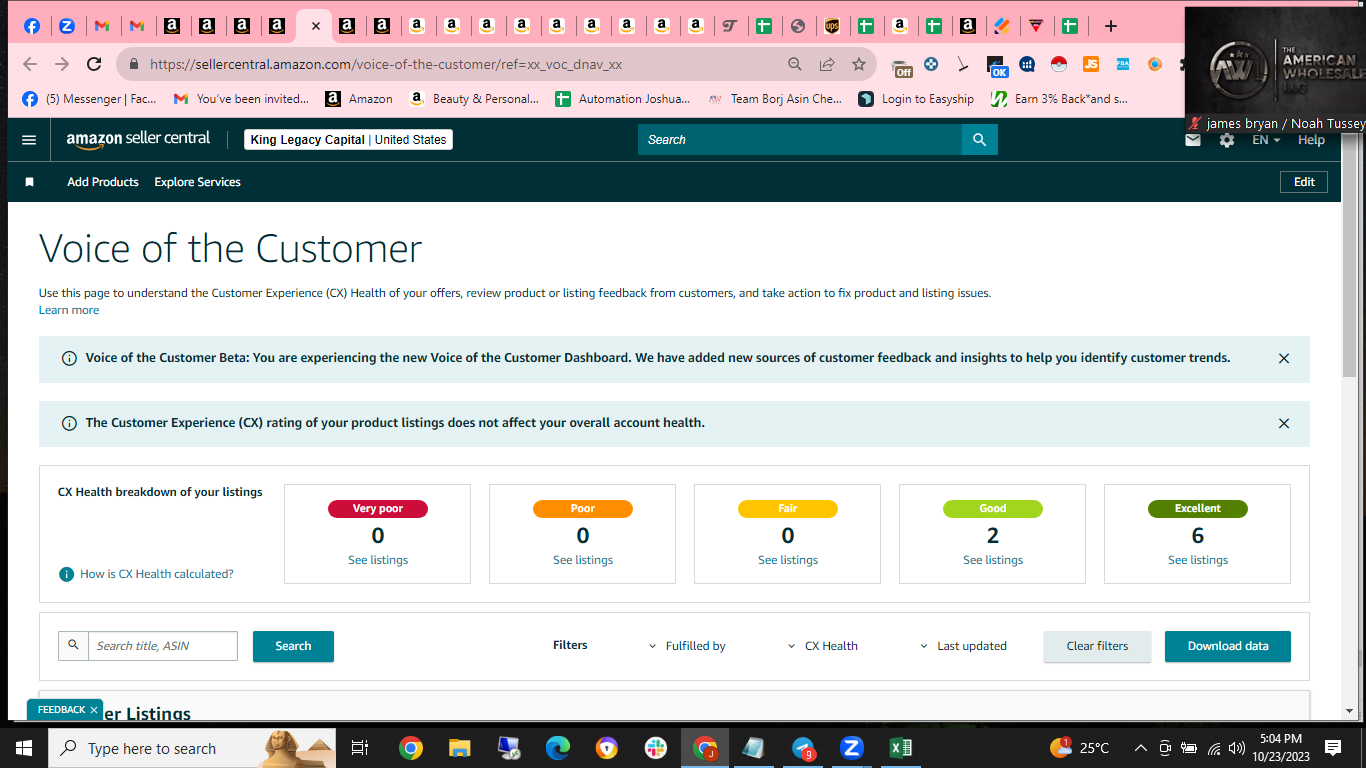Open the zoom magnifier in the address bar

pyautogui.click(x=795, y=64)
